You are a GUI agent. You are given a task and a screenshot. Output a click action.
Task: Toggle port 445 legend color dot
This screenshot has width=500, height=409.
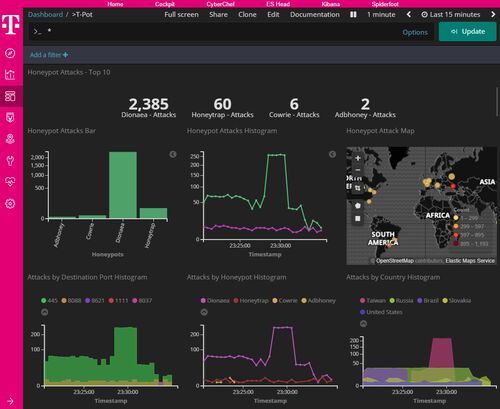point(43,301)
